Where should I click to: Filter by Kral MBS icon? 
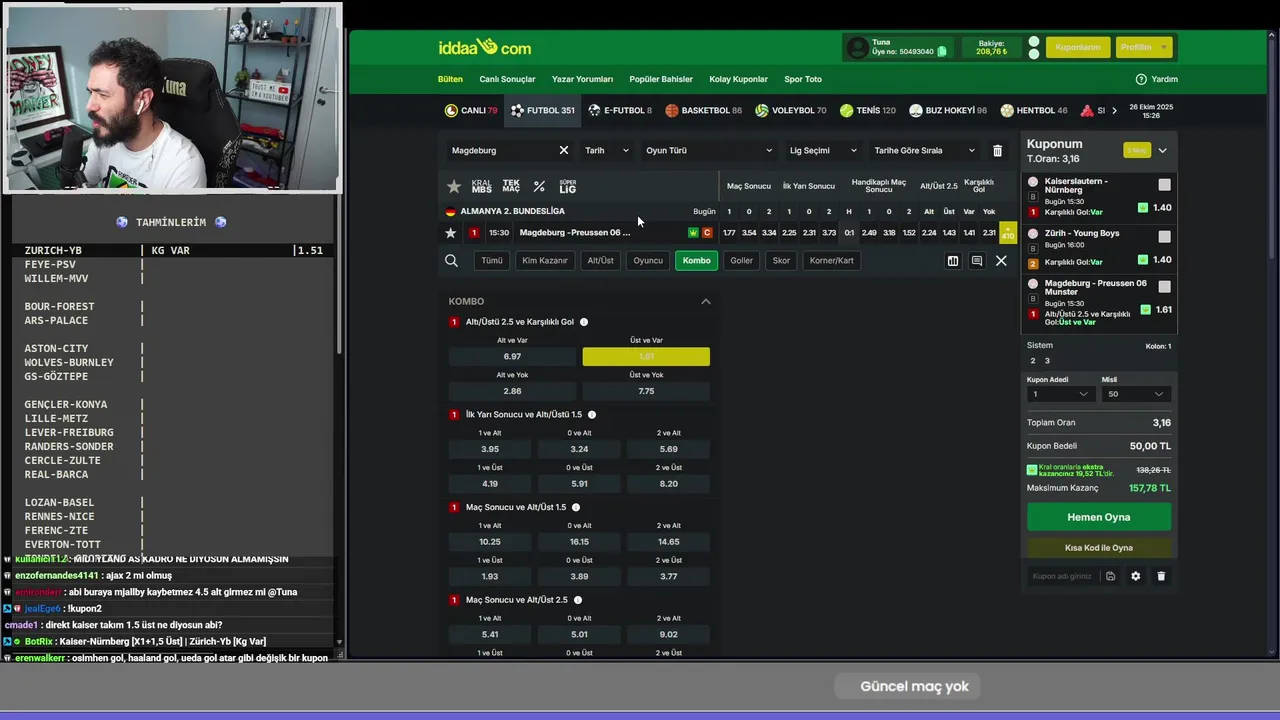tap(481, 187)
